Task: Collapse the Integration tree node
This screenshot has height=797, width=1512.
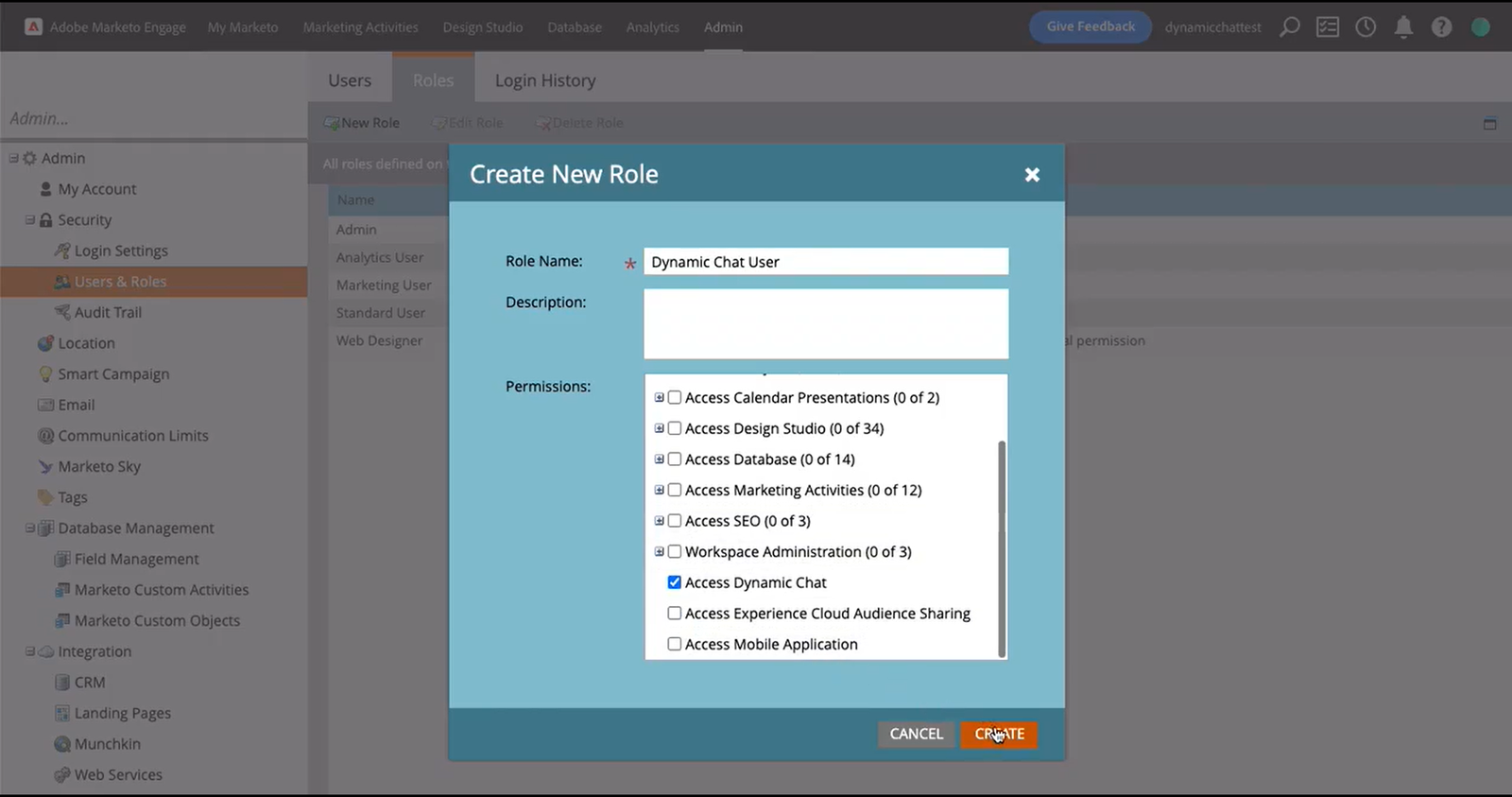Action: (x=30, y=651)
